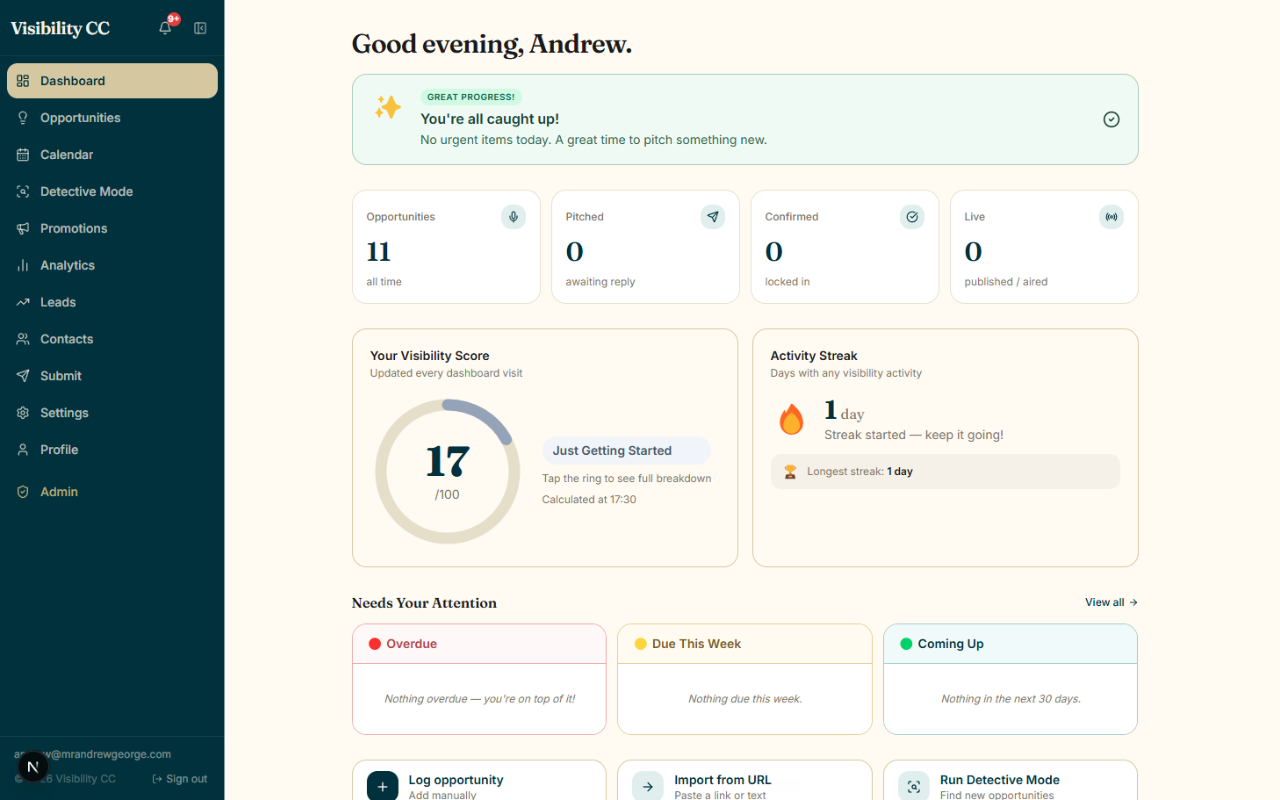Screen dimensions: 1280x800
Task: Click the plus icon for Log opportunity
Action: point(382,787)
